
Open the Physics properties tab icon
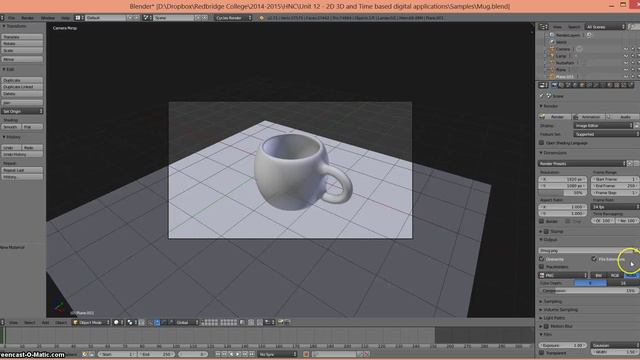[x=631, y=85]
